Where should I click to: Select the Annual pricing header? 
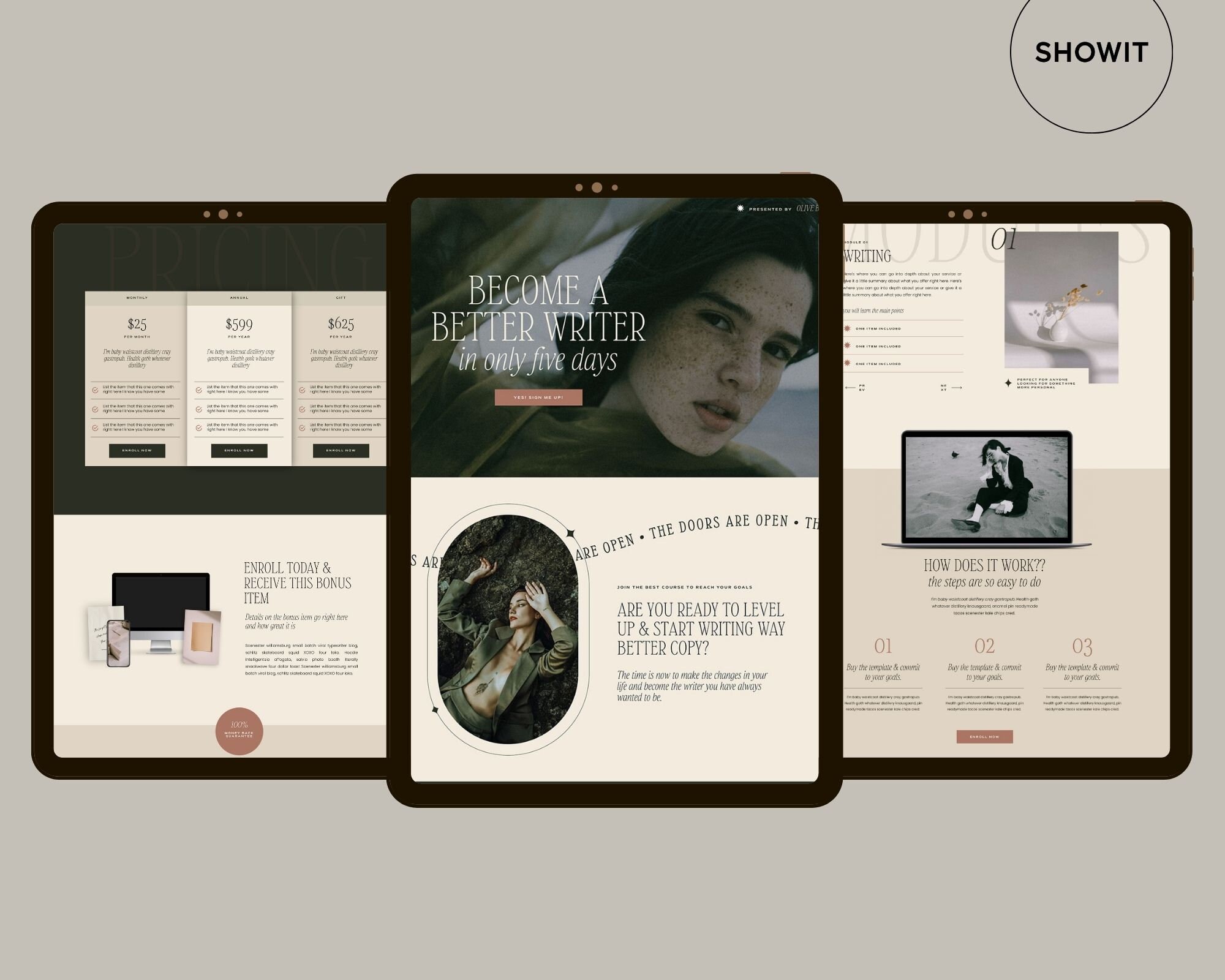[x=239, y=298]
